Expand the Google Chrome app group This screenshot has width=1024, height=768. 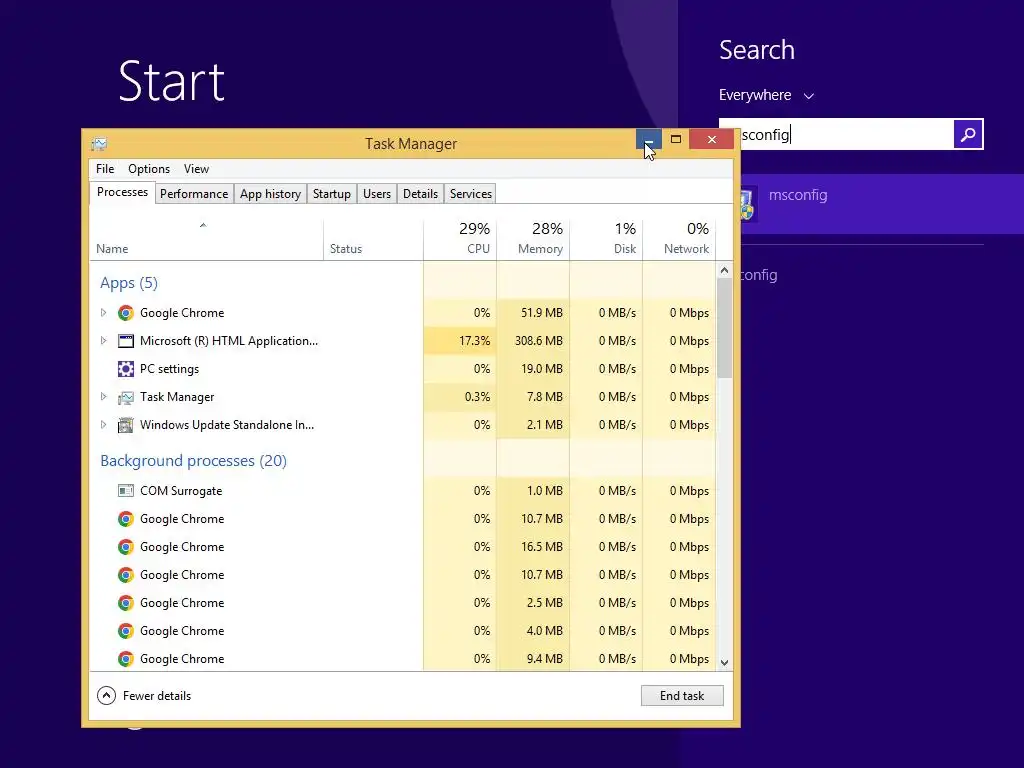(103, 313)
